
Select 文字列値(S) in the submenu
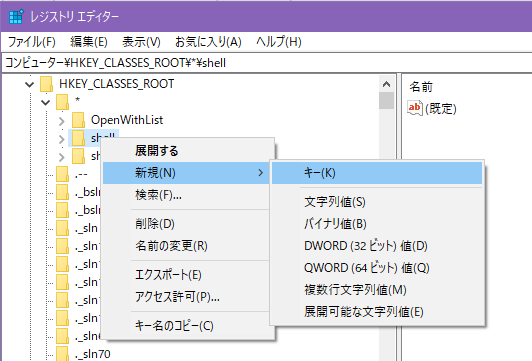coord(377,202)
